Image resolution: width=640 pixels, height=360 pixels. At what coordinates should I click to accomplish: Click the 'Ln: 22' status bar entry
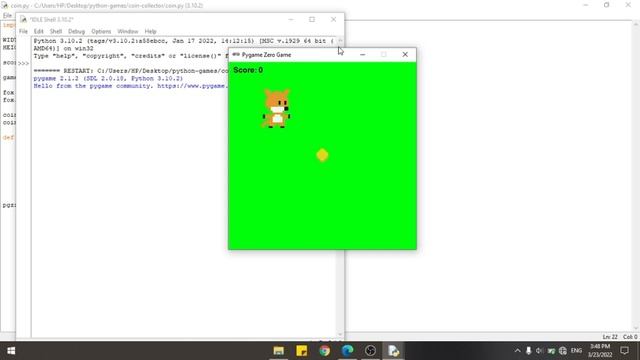tap(610, 337)
